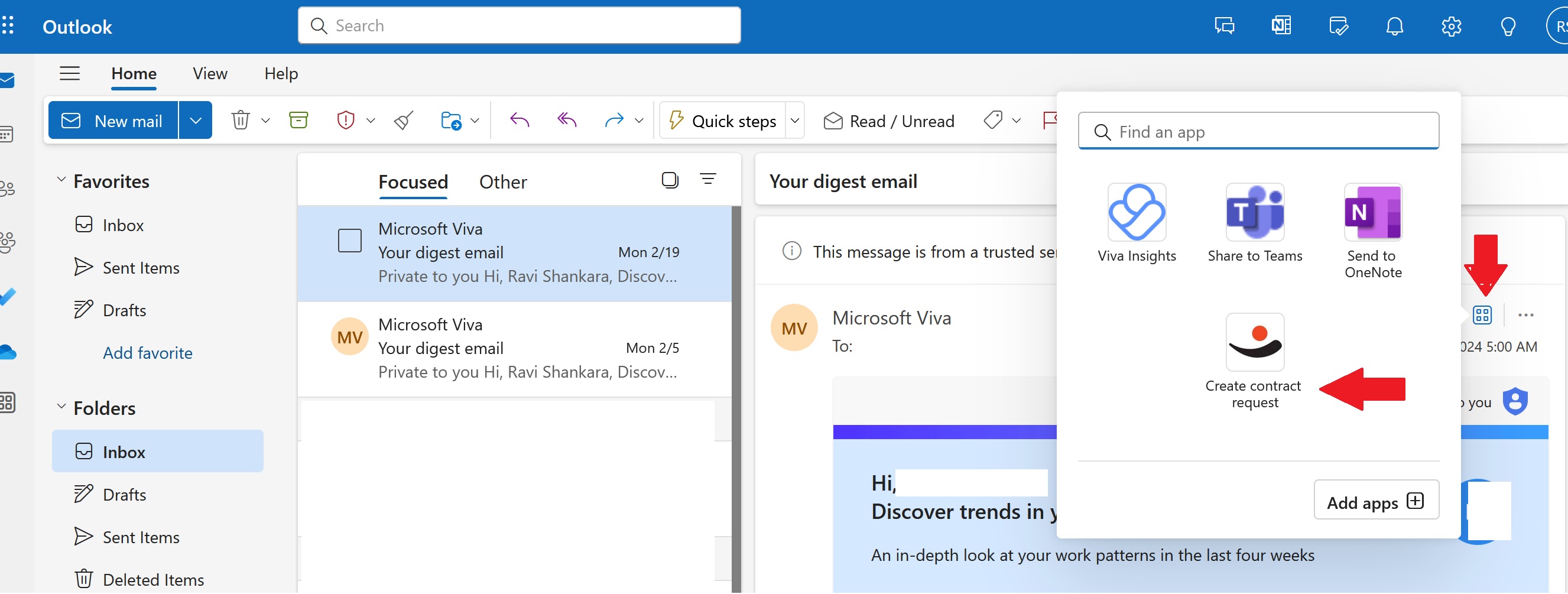Expand the Quick steps dropdown arrow
The width and height of the screenshot is (1568, 594).
click(x=794, y=121)
